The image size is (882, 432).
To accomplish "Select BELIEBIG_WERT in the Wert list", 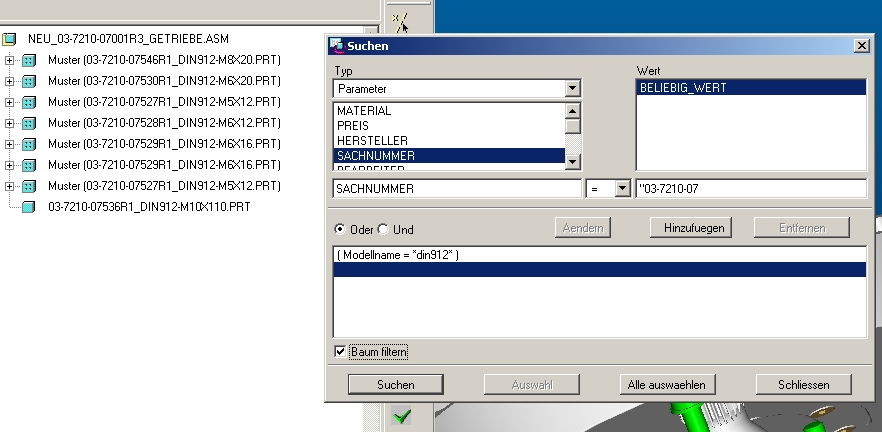I will pyautogui.click(x=751, y=88).
